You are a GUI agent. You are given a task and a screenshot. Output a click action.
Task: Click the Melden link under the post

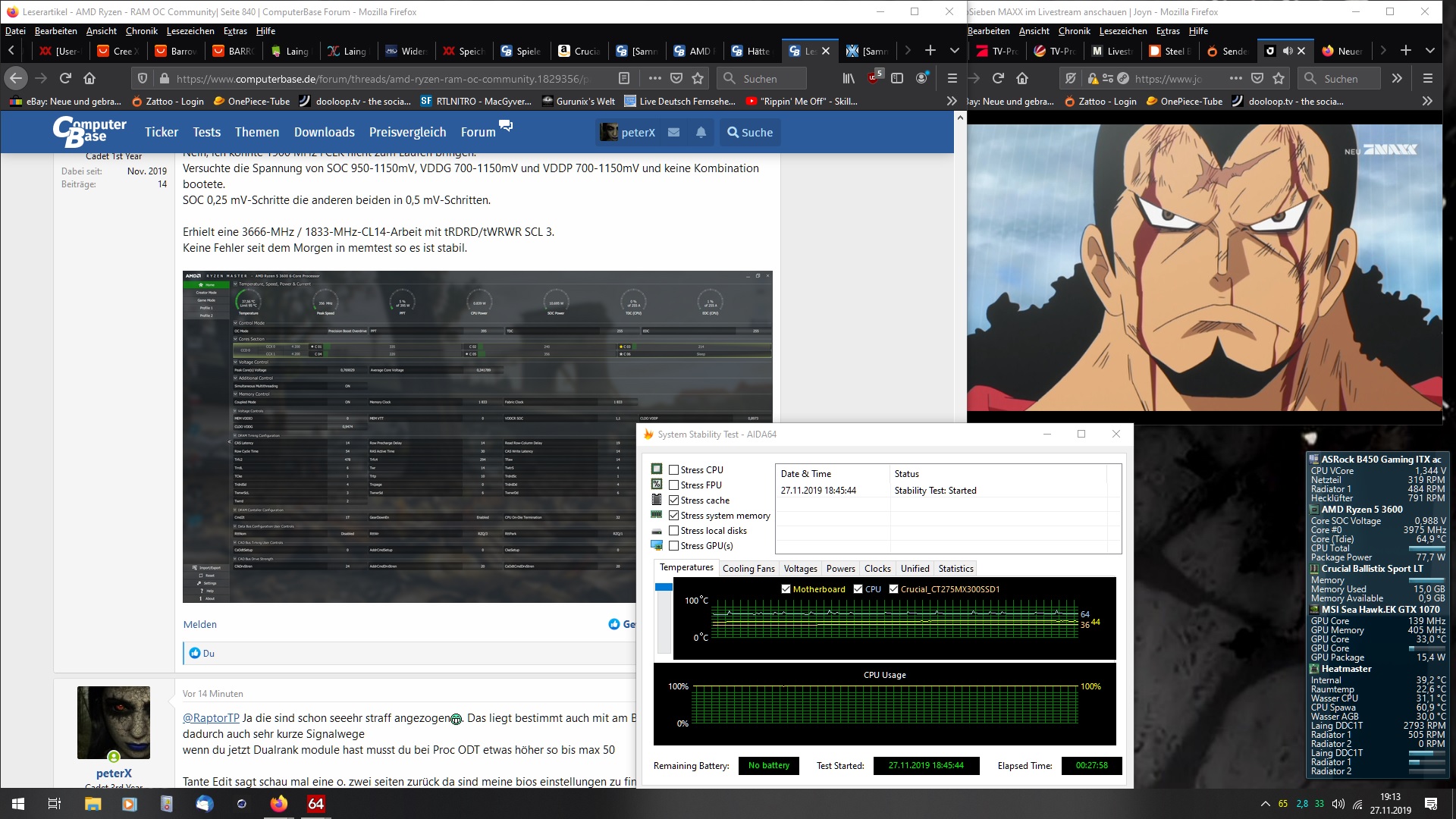[199, 624]
